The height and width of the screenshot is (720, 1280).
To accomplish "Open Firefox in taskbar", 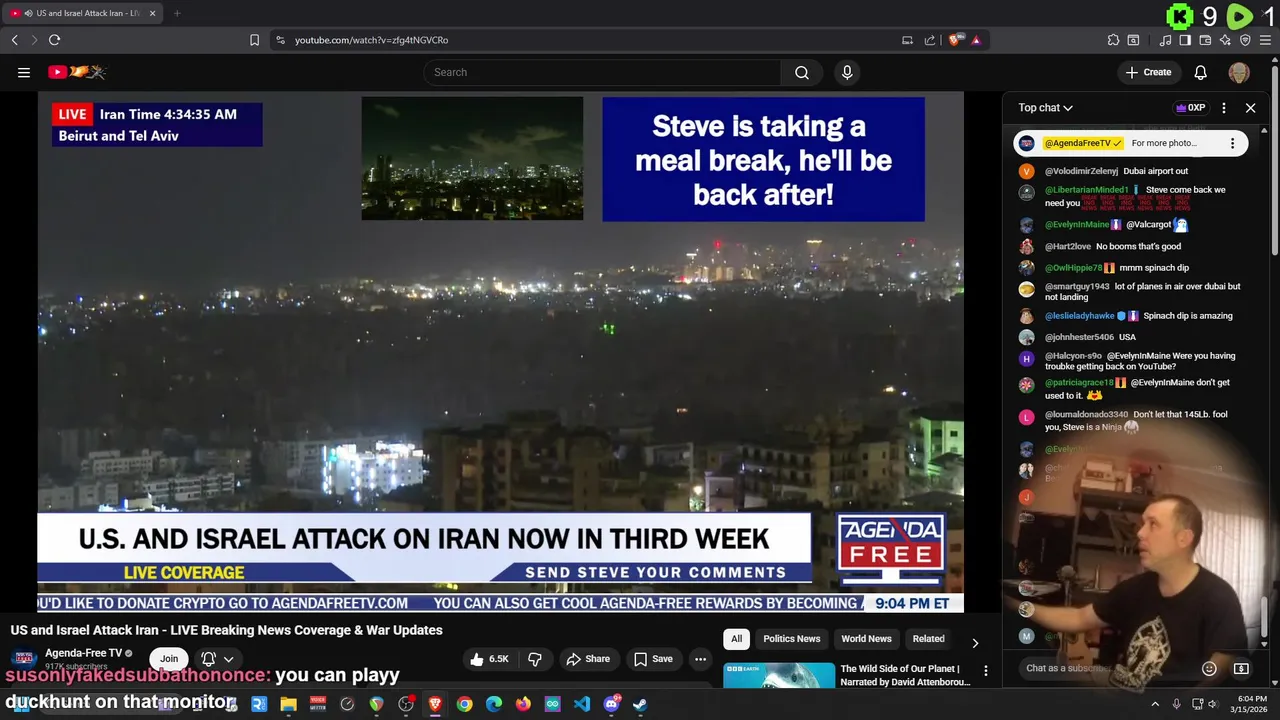I will (x=523, y=704).
